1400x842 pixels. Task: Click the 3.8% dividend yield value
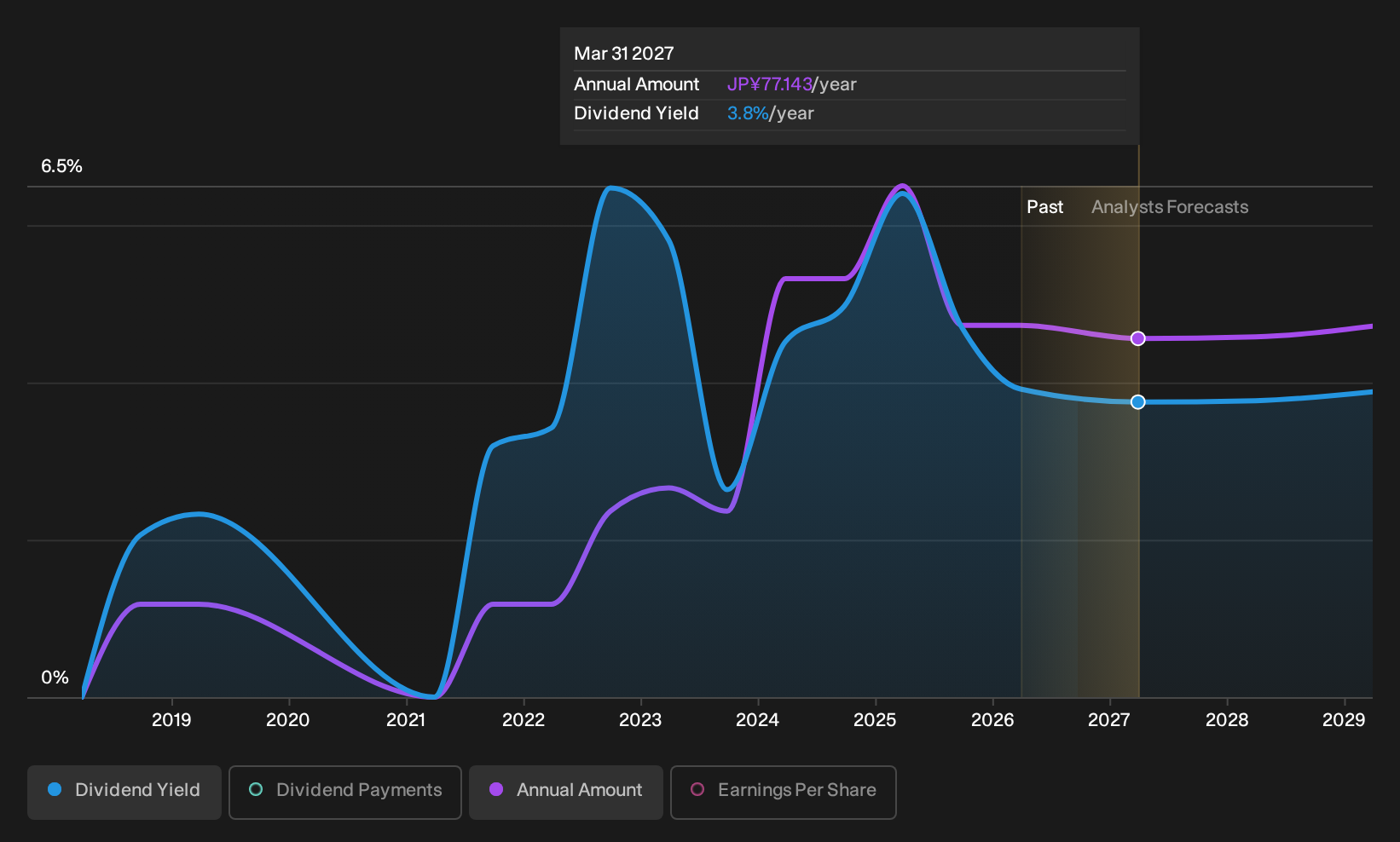748,113
